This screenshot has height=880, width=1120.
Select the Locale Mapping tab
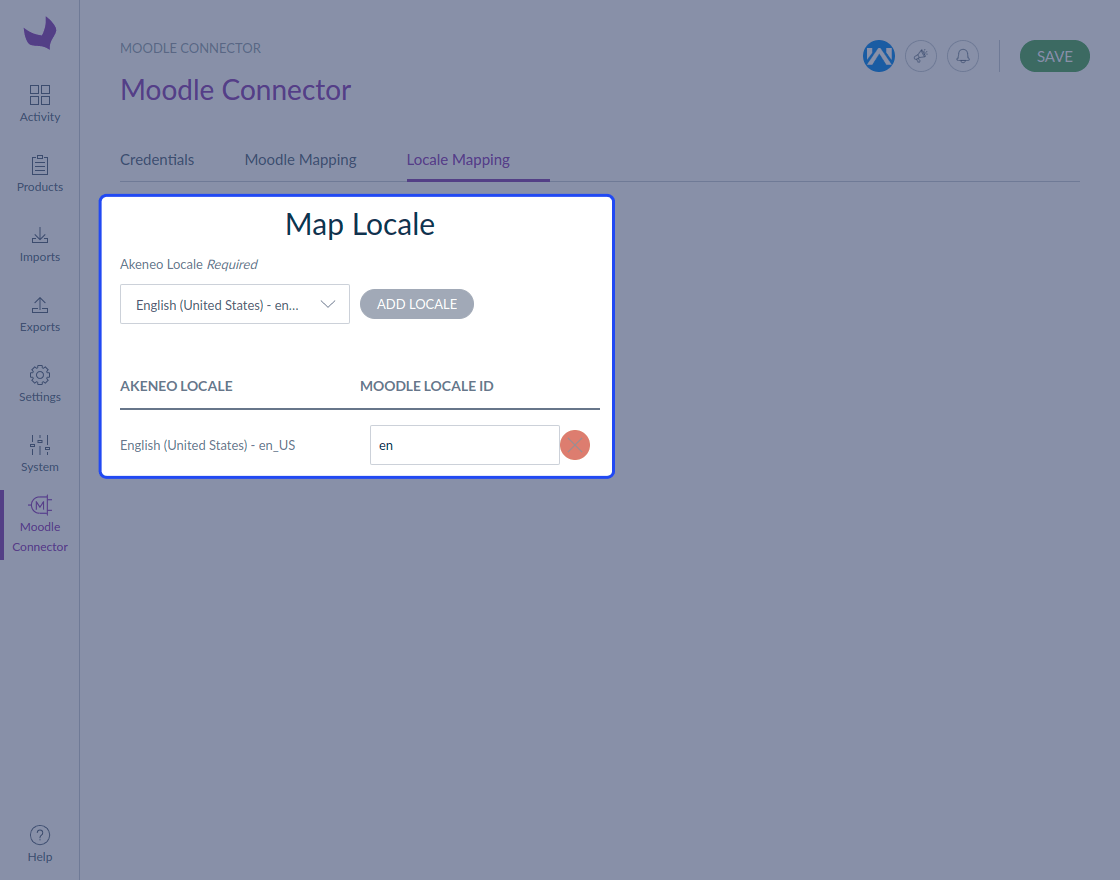coord(459,160)
